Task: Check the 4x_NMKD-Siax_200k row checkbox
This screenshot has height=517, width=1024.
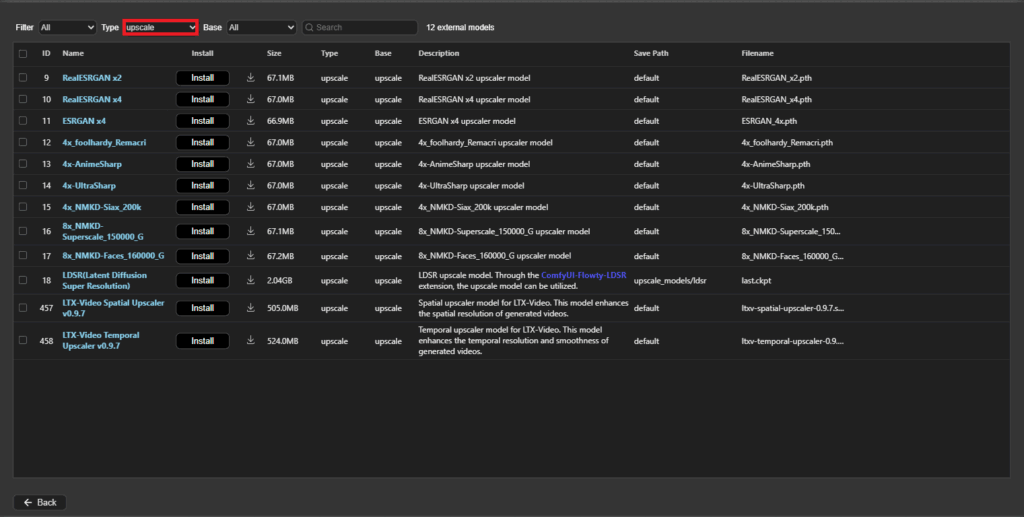Action: coord(23,207)
